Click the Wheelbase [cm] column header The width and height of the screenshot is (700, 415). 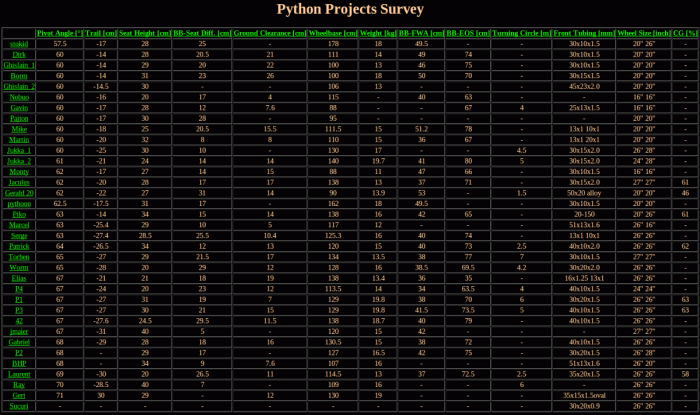pos(333,33)
